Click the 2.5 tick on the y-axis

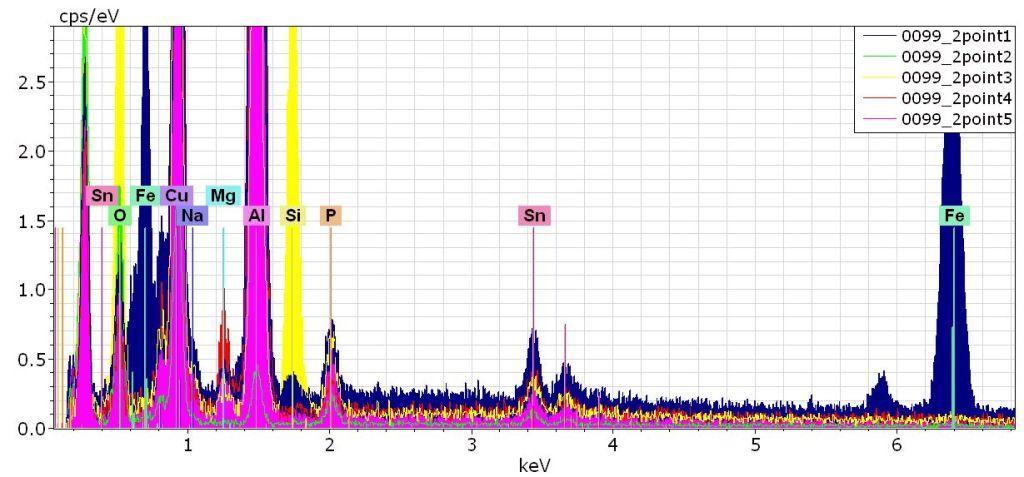(31, 82)
